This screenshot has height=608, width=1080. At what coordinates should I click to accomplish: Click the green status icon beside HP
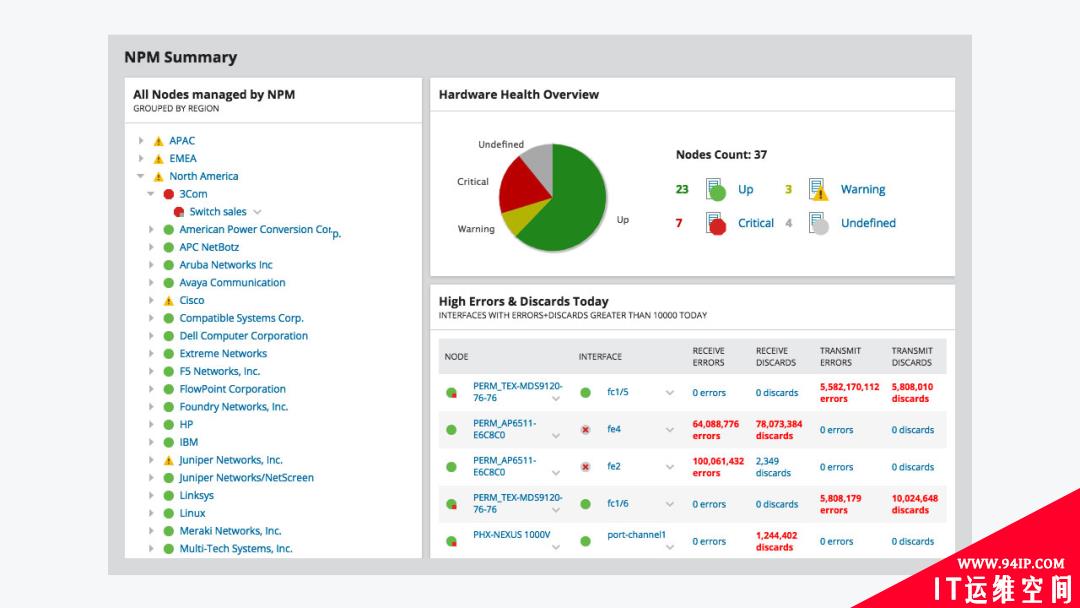click(x=169, y=425)
